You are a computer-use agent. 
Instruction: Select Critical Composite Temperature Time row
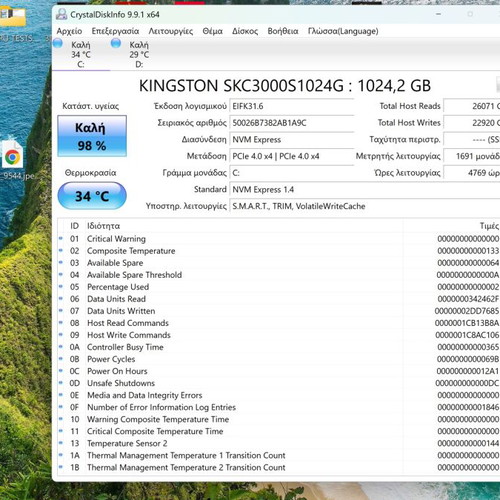click(279, 431)
